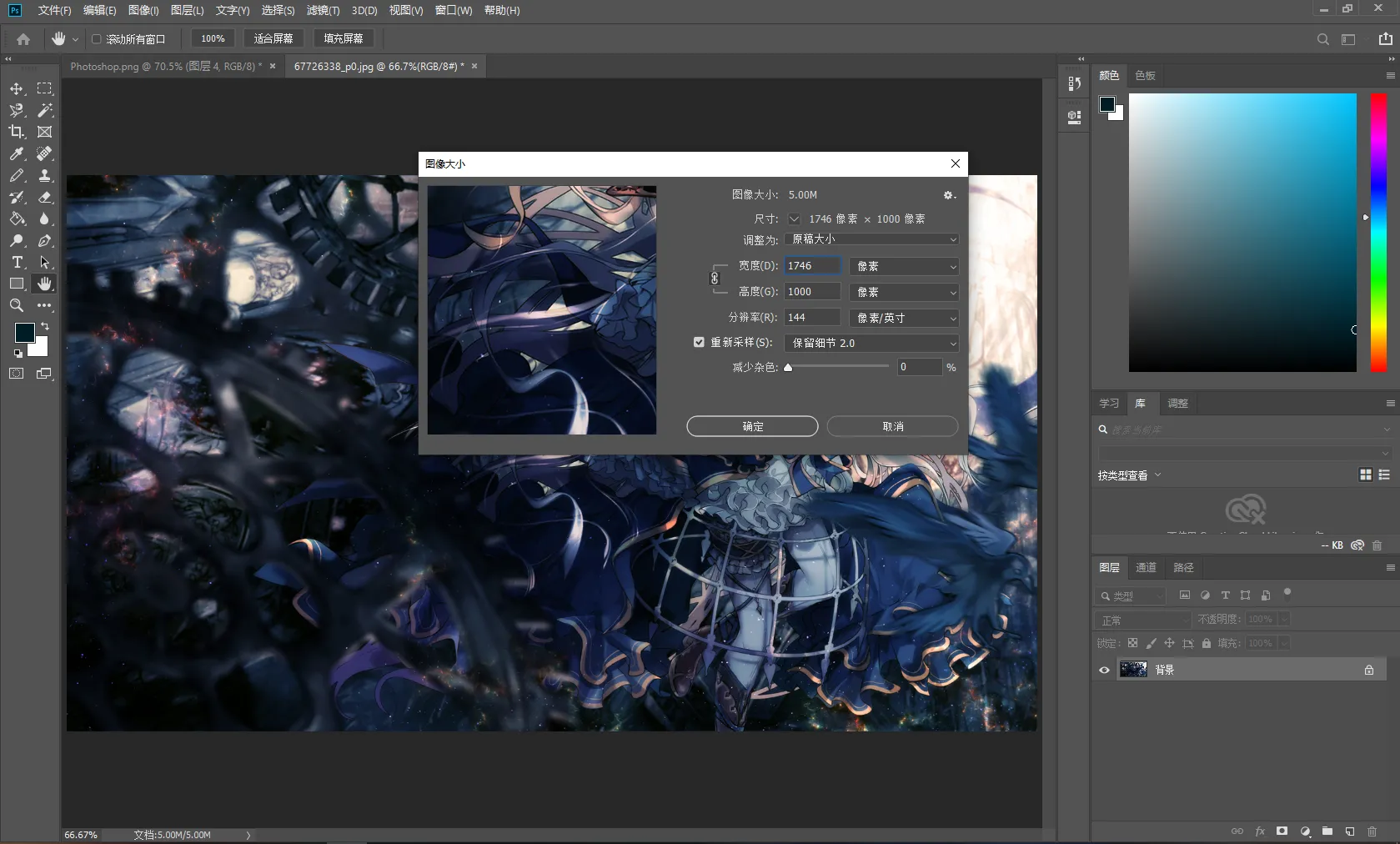Open the 文件(F) menu
The width and height of the screenshot is (1400, 844).
point(54,10)
